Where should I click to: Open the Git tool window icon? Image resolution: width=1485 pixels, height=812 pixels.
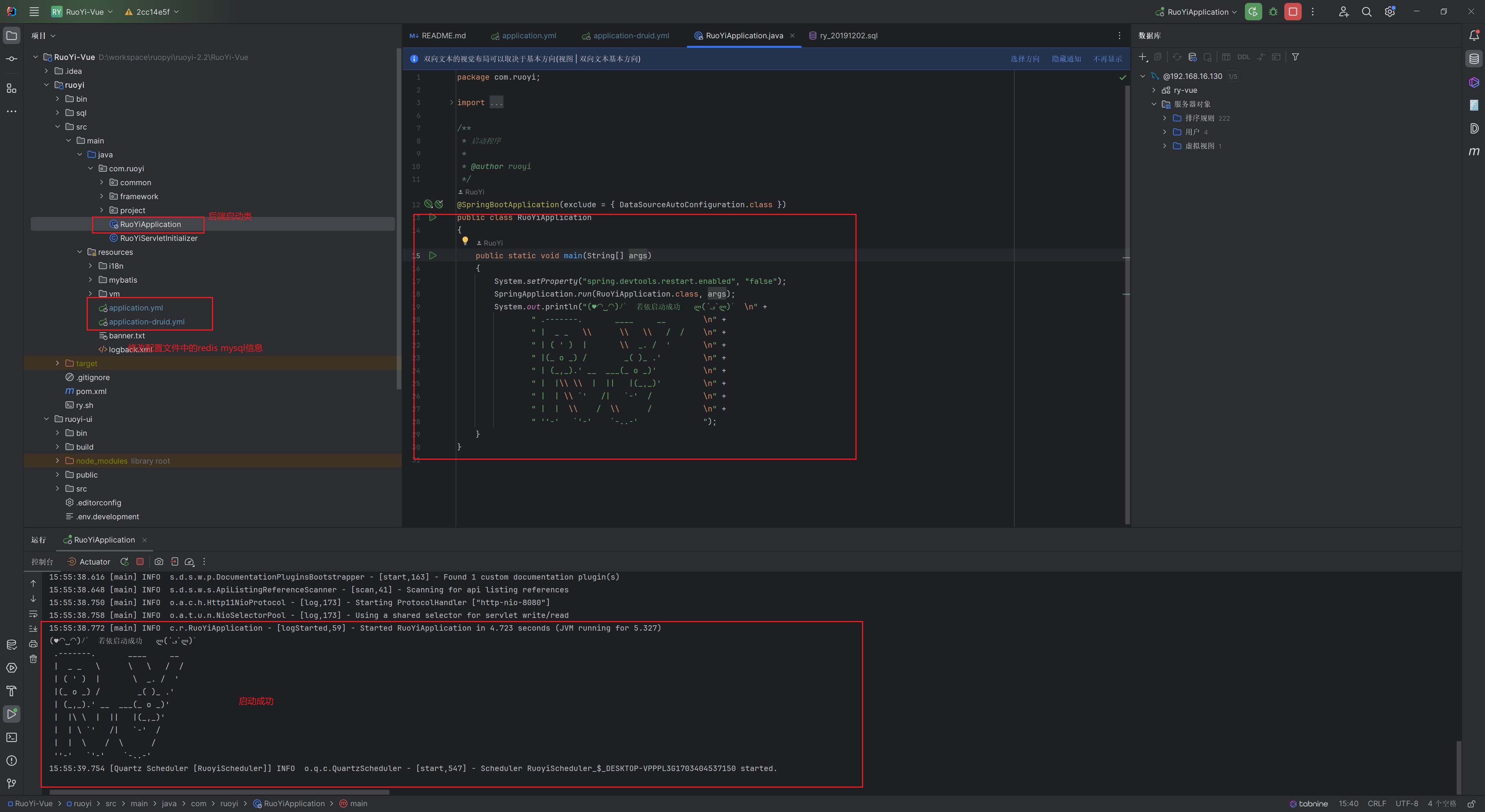12,783
